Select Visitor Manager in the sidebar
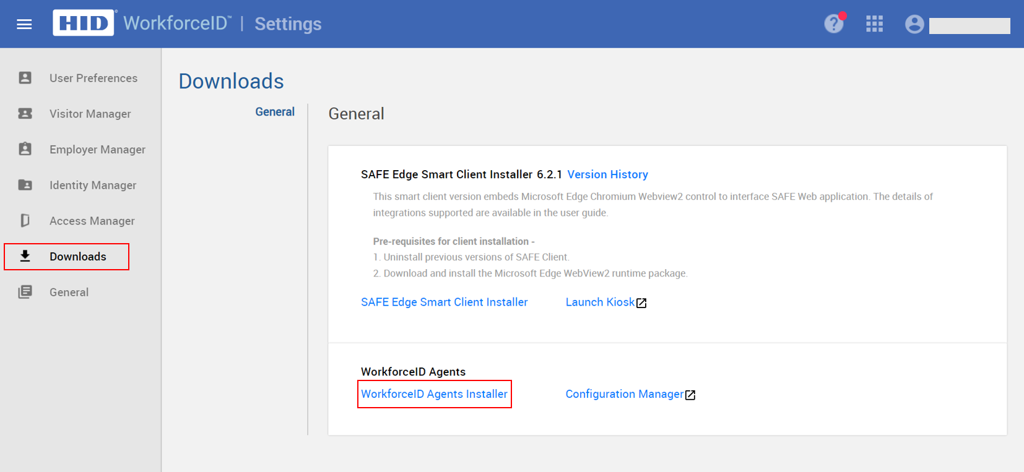Viewport: 1024px width, 472px height. pos(90,114)
